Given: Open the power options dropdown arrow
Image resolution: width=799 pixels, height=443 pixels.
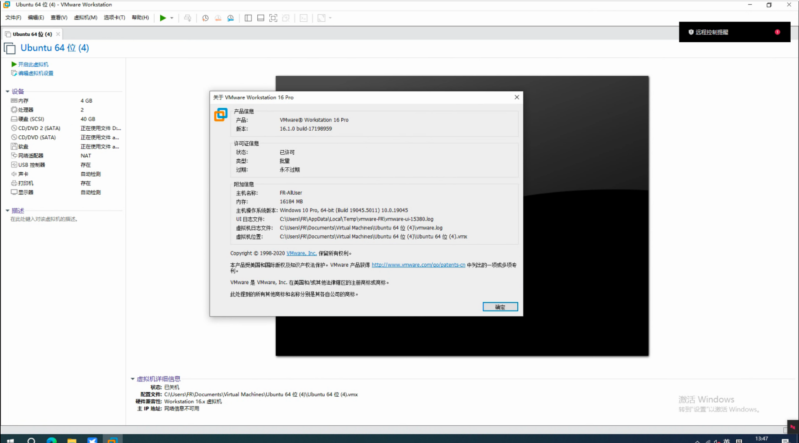Looking at the screenshot, I should click(172, 18).
